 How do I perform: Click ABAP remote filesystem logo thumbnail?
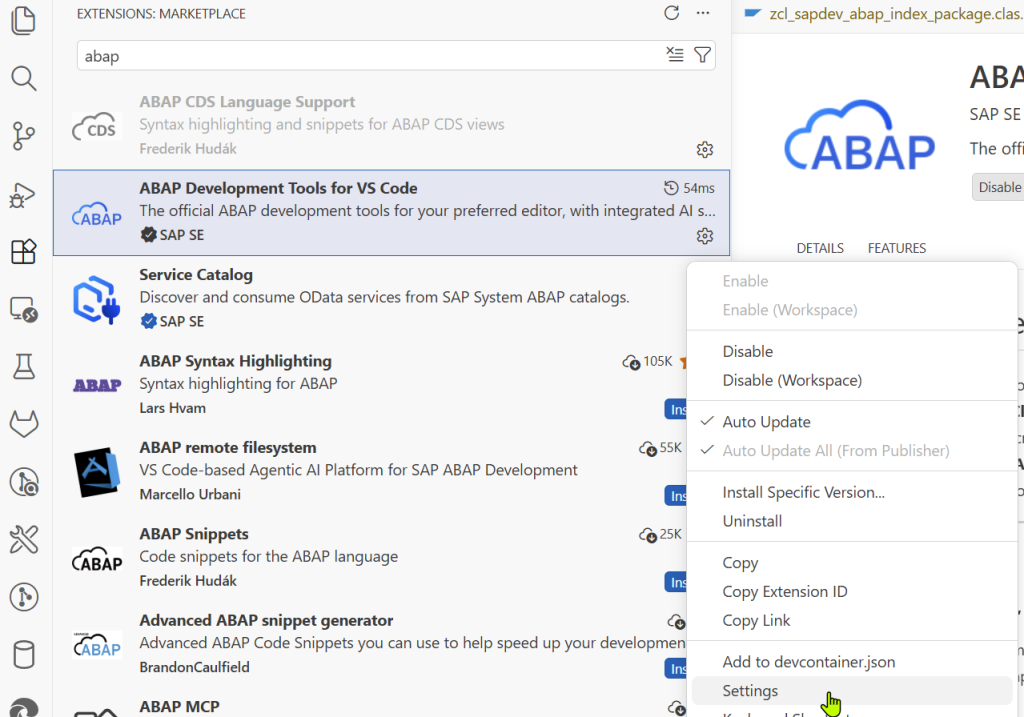97,472
